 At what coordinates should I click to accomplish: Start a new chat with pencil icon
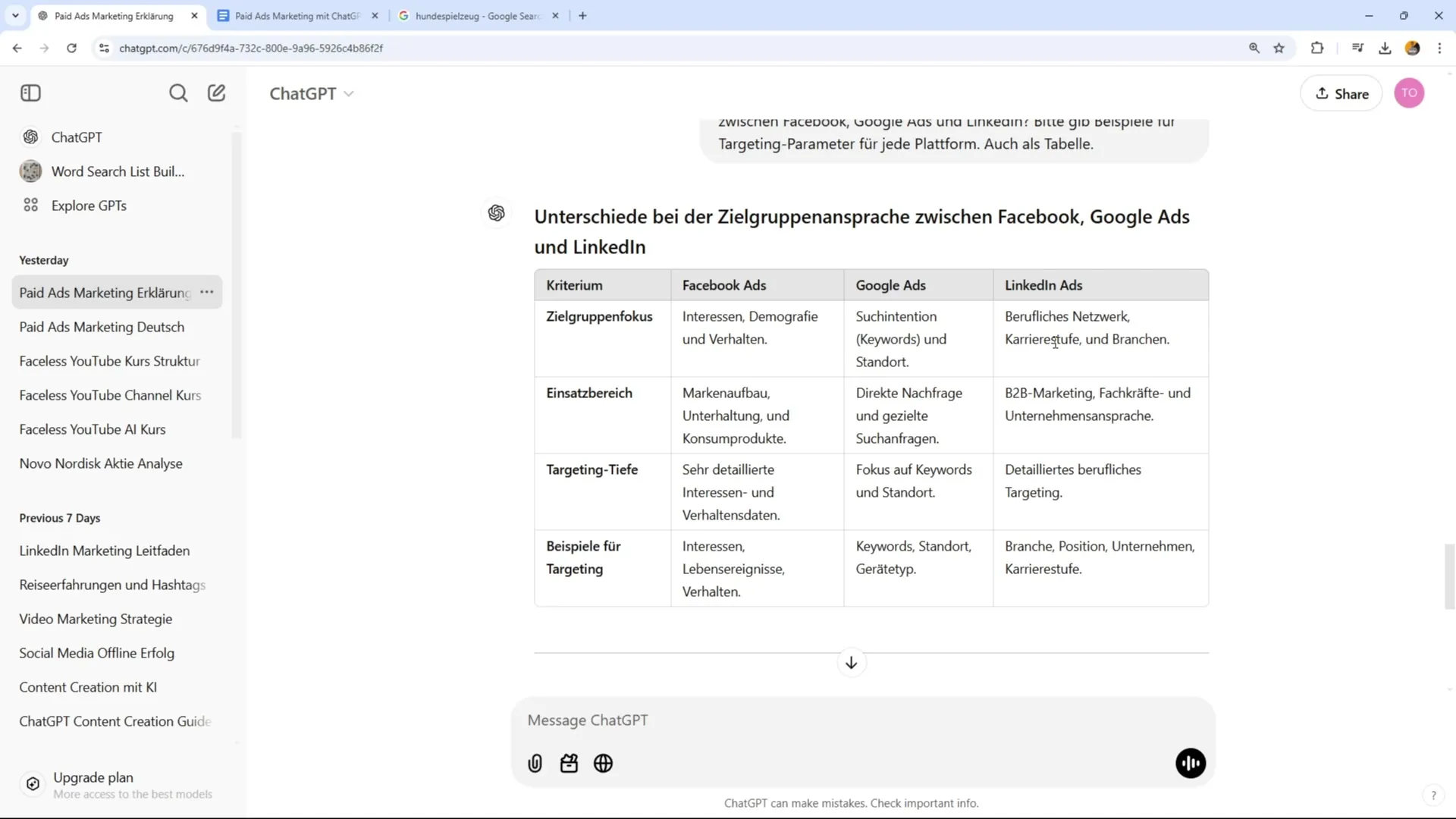(x=217, y=93)
